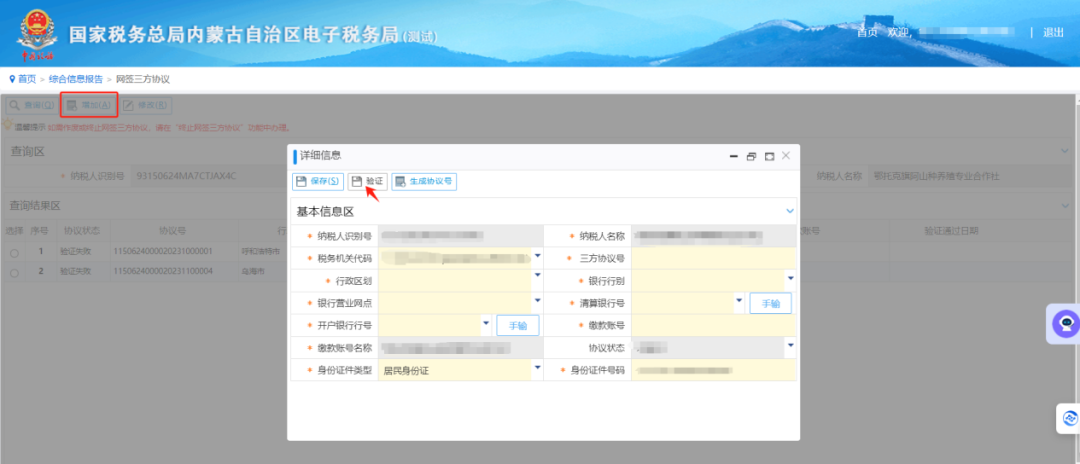
Task: Open the 开户银行行号 dropdown arrow
Action: coord(486,323)
